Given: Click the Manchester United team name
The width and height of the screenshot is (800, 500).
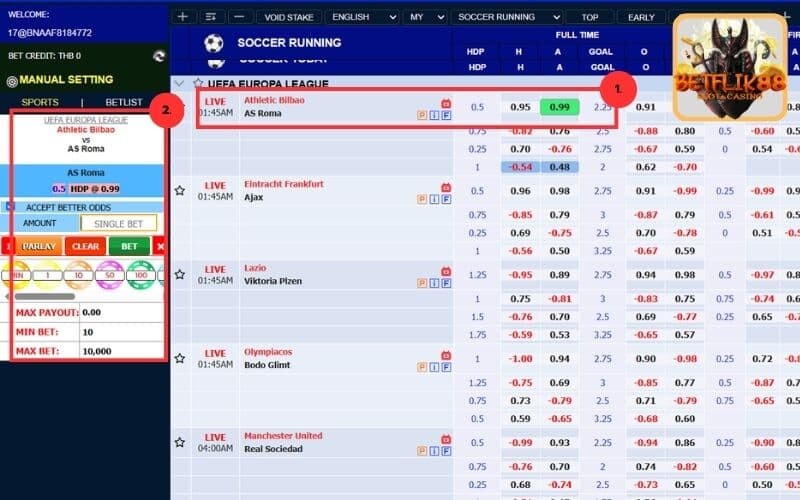Looking at the screenshot, I should tap(283, 436).
